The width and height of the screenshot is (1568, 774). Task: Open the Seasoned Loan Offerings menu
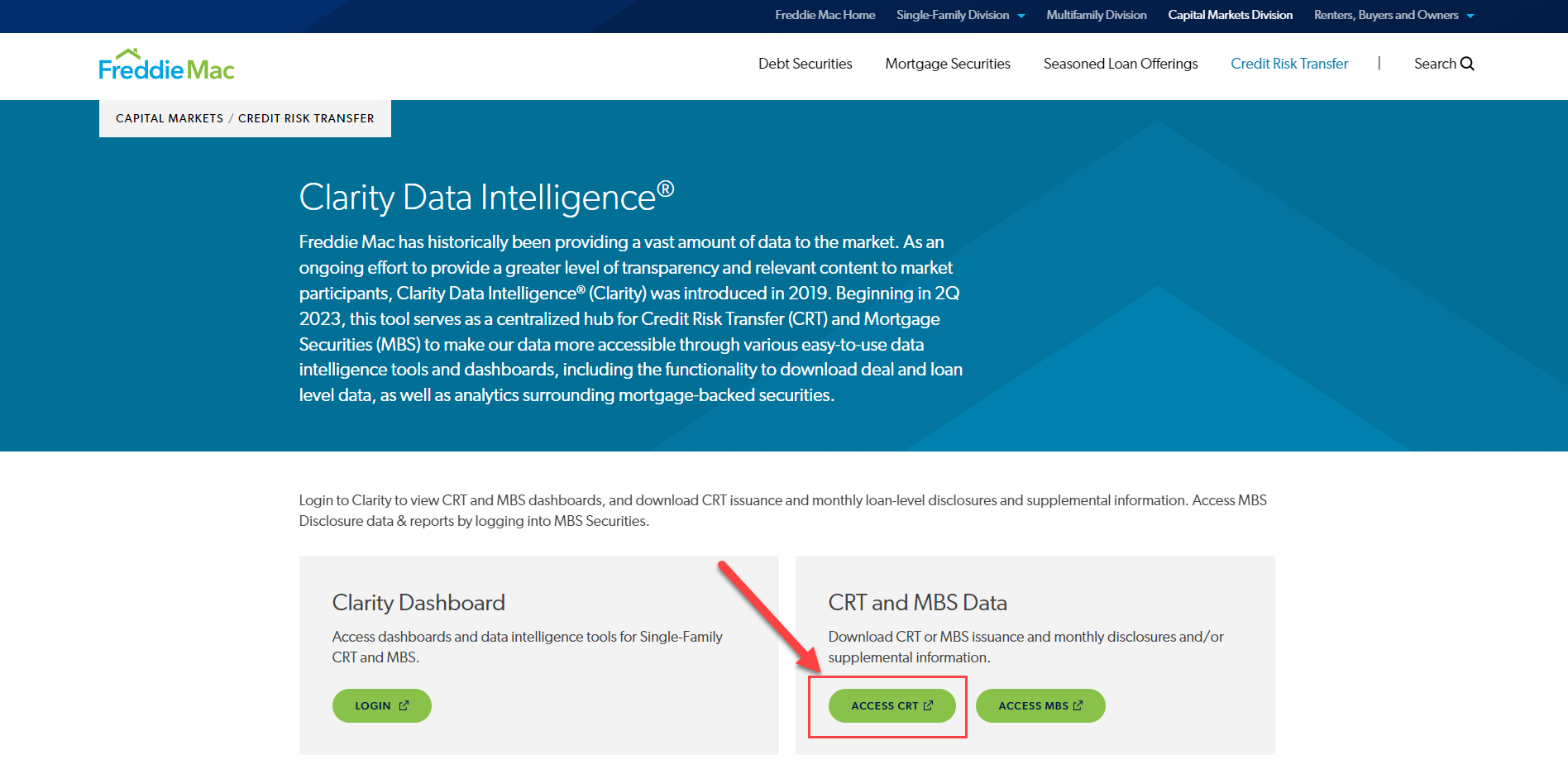(x=1121, y=64)
